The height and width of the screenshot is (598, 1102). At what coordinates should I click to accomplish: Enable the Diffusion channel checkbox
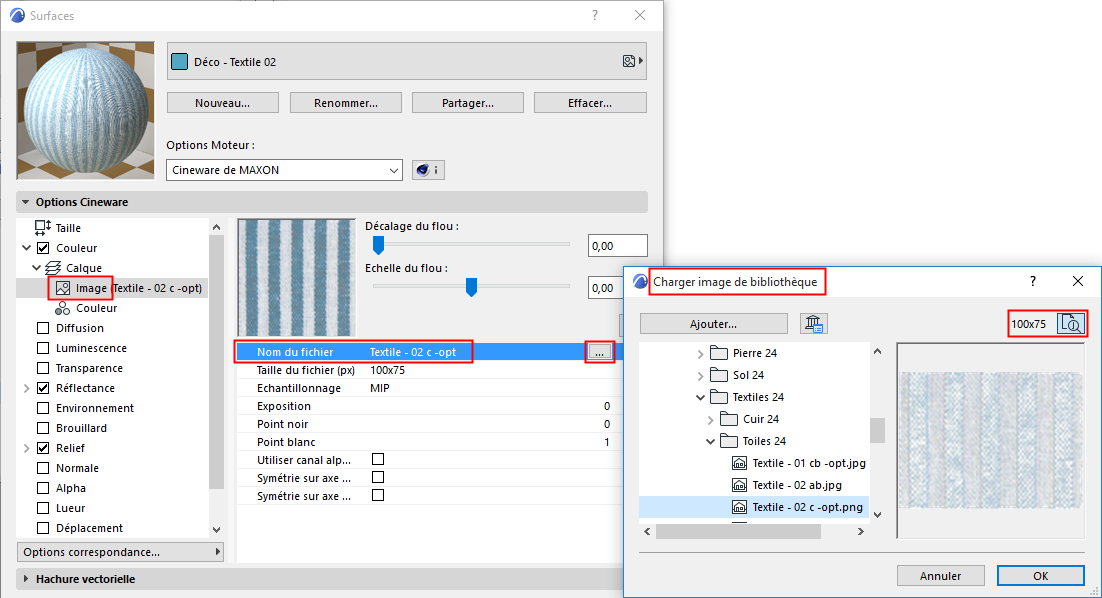43,328
